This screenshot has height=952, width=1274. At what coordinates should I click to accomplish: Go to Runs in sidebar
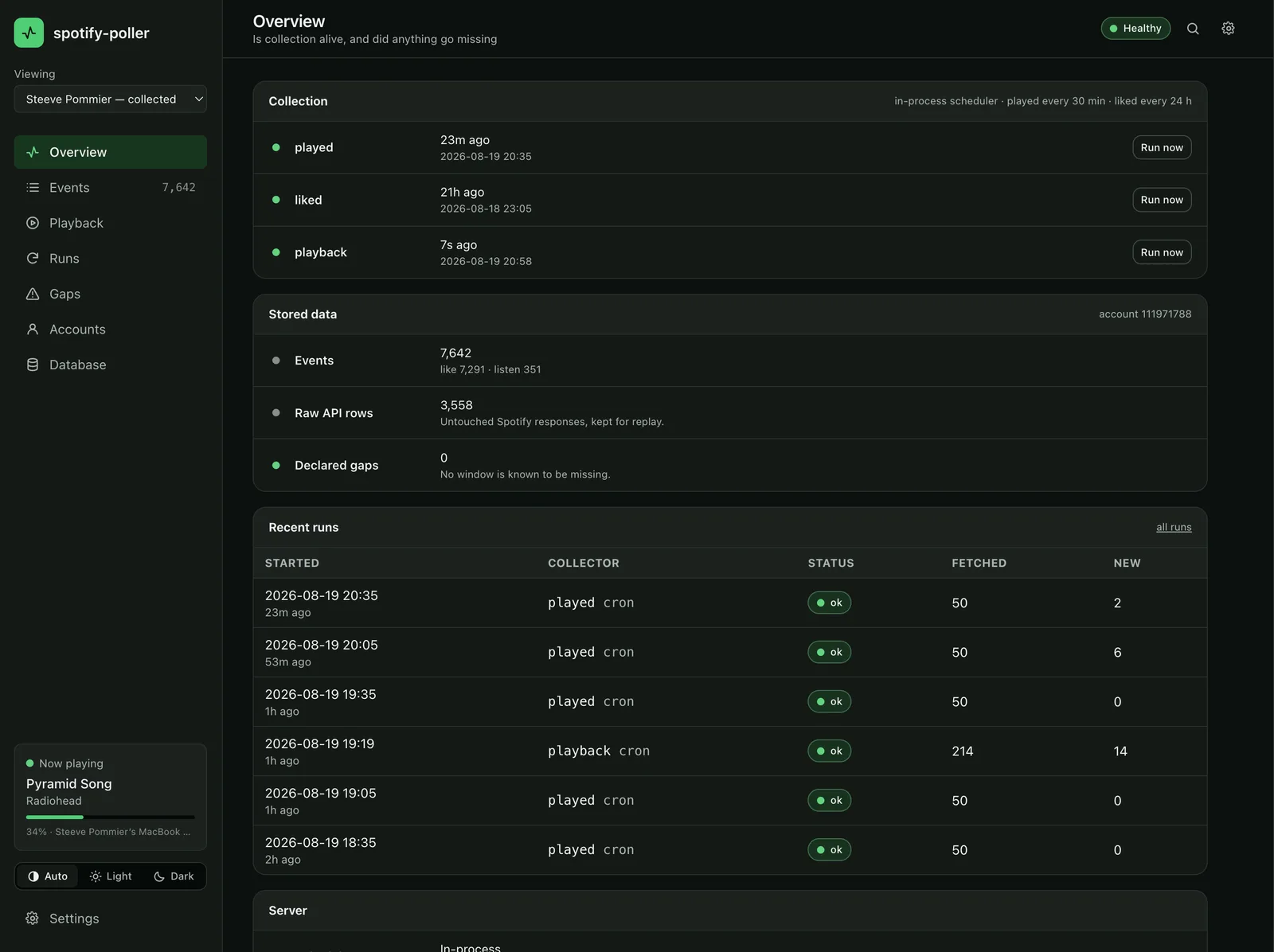pyautogui.click(x=111, y=259)
